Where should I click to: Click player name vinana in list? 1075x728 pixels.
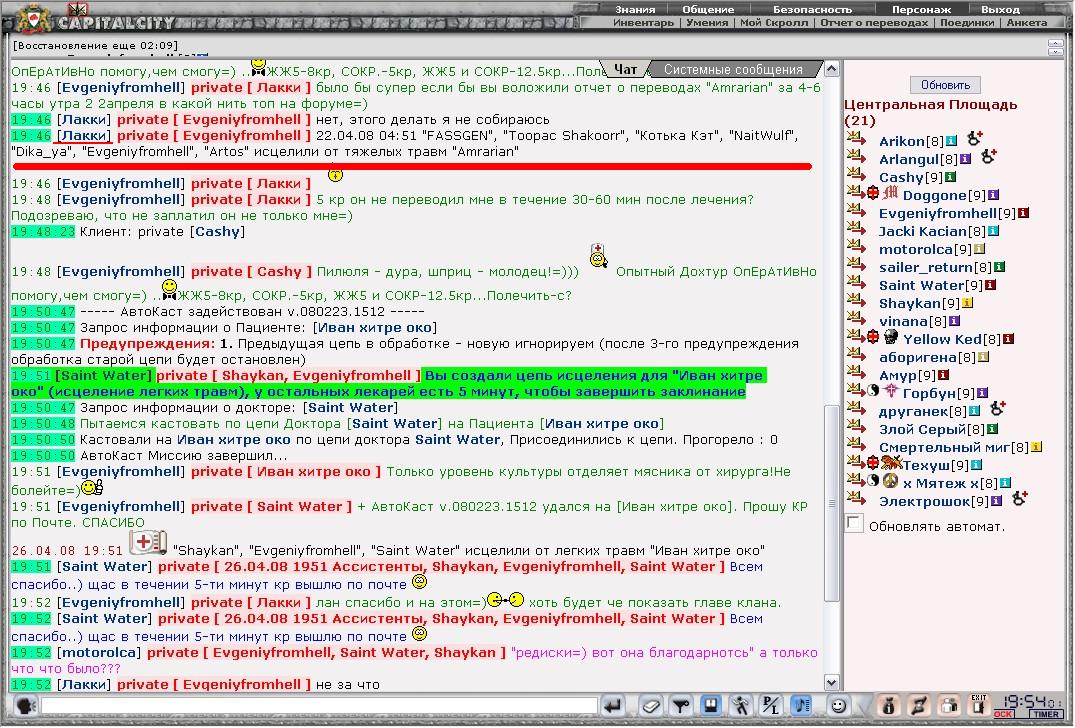903,321
